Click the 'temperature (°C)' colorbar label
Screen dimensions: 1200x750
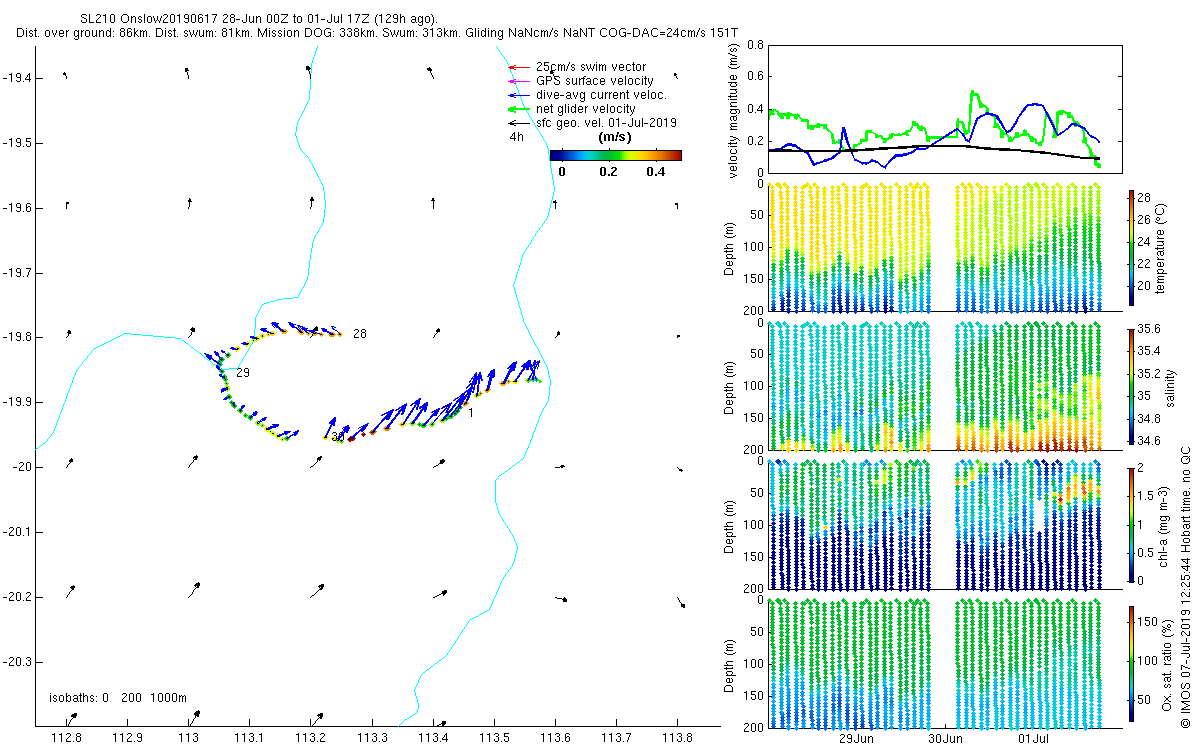pos(1163,247)
